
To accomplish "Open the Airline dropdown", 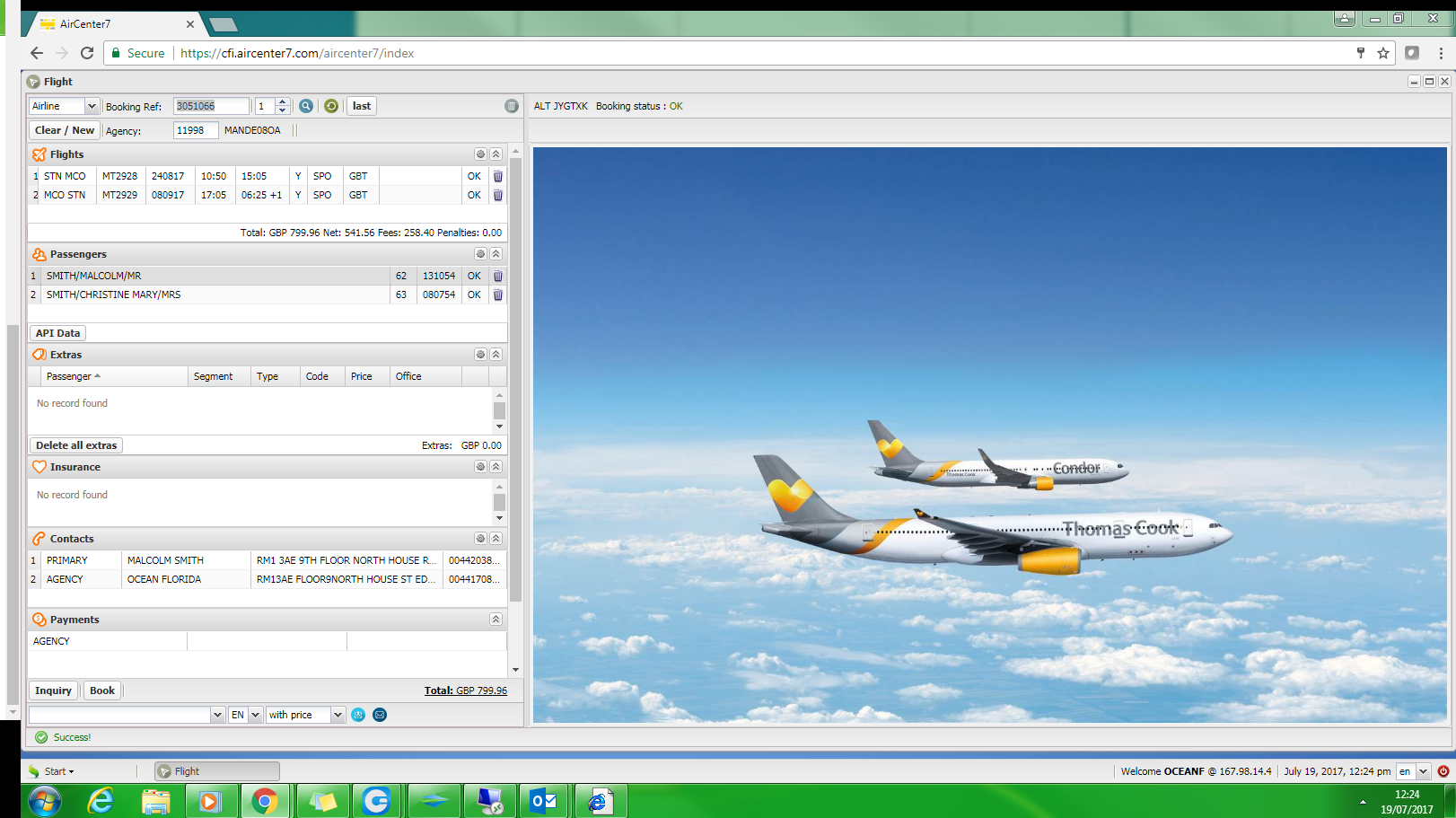I will tap(92, 106).
